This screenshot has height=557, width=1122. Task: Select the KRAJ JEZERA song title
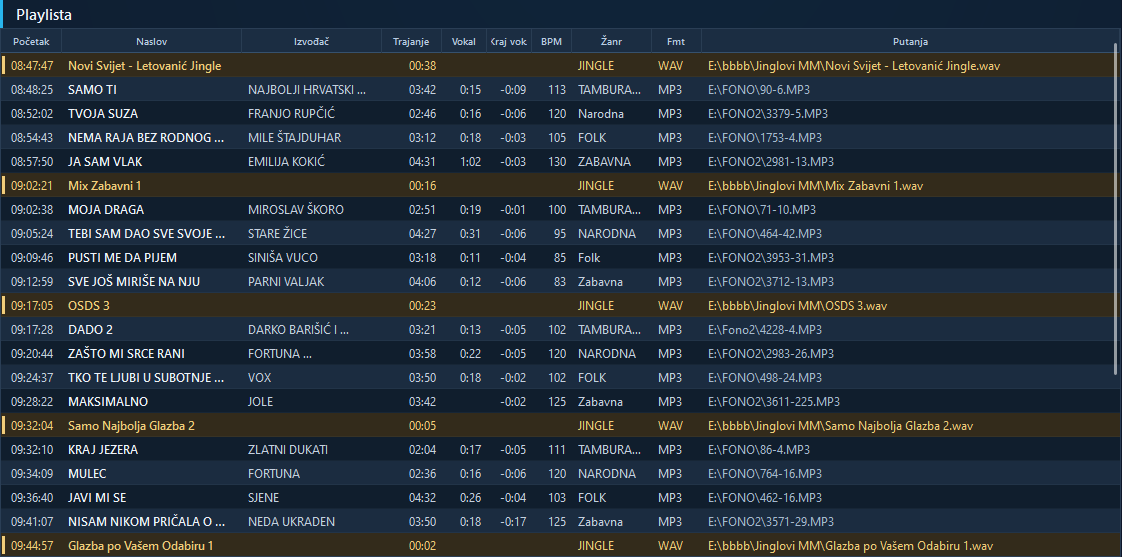(x=103, y=450)
